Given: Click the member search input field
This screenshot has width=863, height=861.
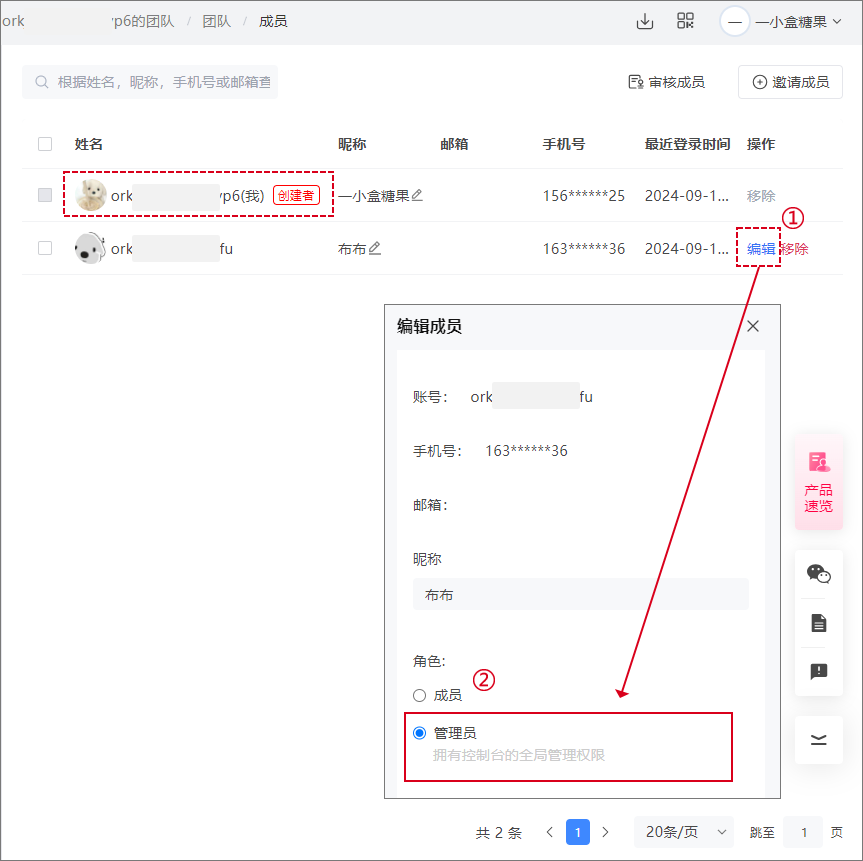Looking at the screenshot, I should pyautogui.click(x=150, y=82).
